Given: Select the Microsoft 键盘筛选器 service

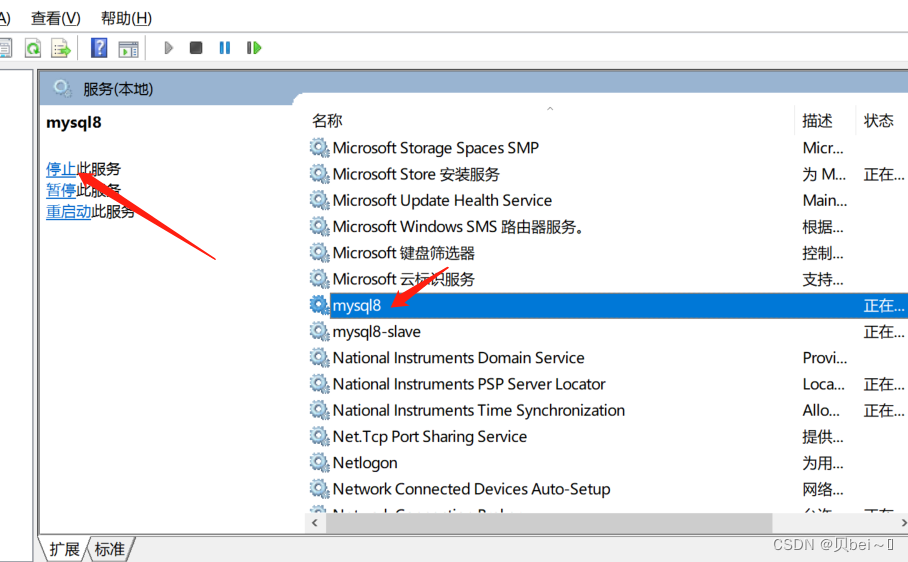Looking at the screenshot, I should coord(404,252).
